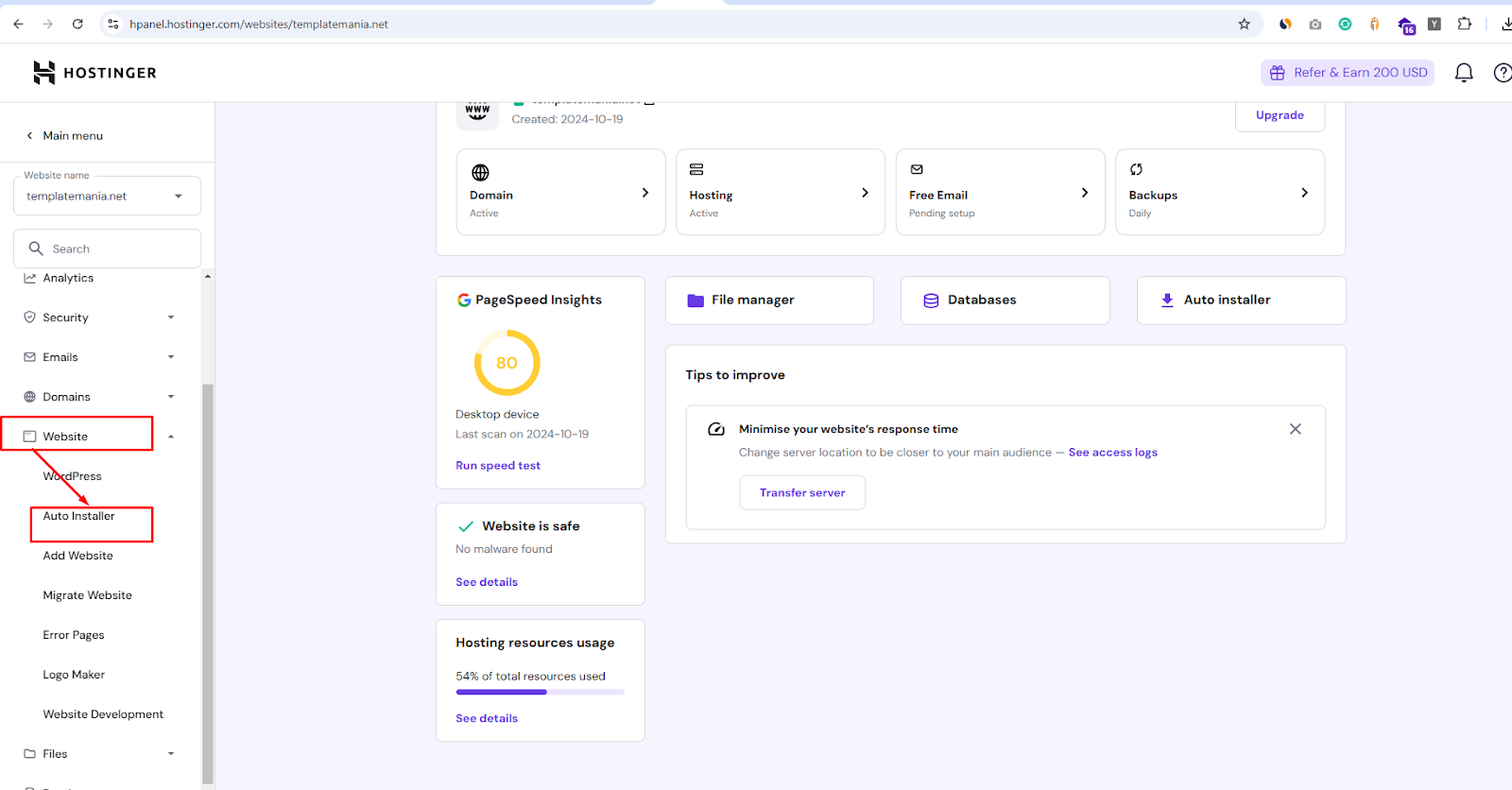The height and width of the screenshot is (790, 1512).
Task: Click the Google icon by PageSpeed Insights
Action: [x=464, y=301]
